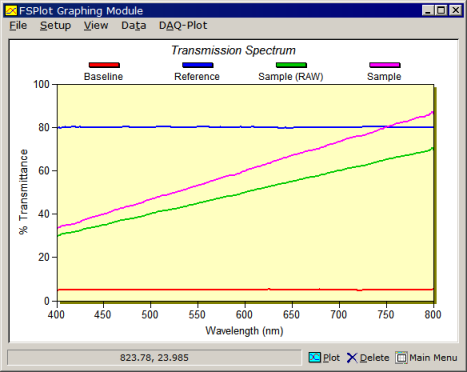The height and width of the screenshot is (372, 467).
Task: Click the Delete X icon
Action: tap(352, 358)
